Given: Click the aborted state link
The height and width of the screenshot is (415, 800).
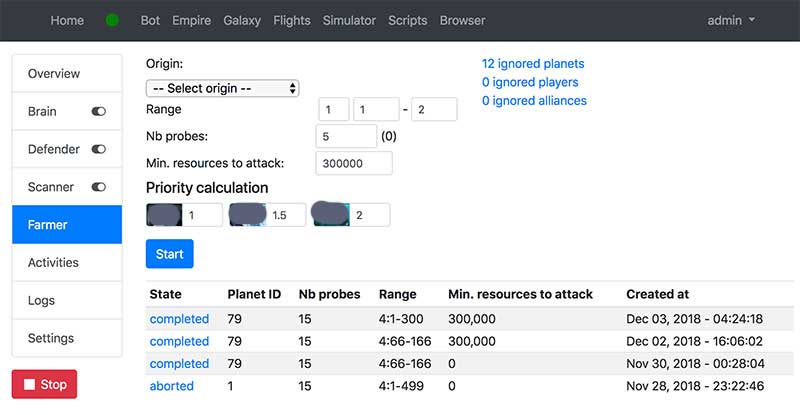Looking at the screenshot, I should tap(172, 385).
